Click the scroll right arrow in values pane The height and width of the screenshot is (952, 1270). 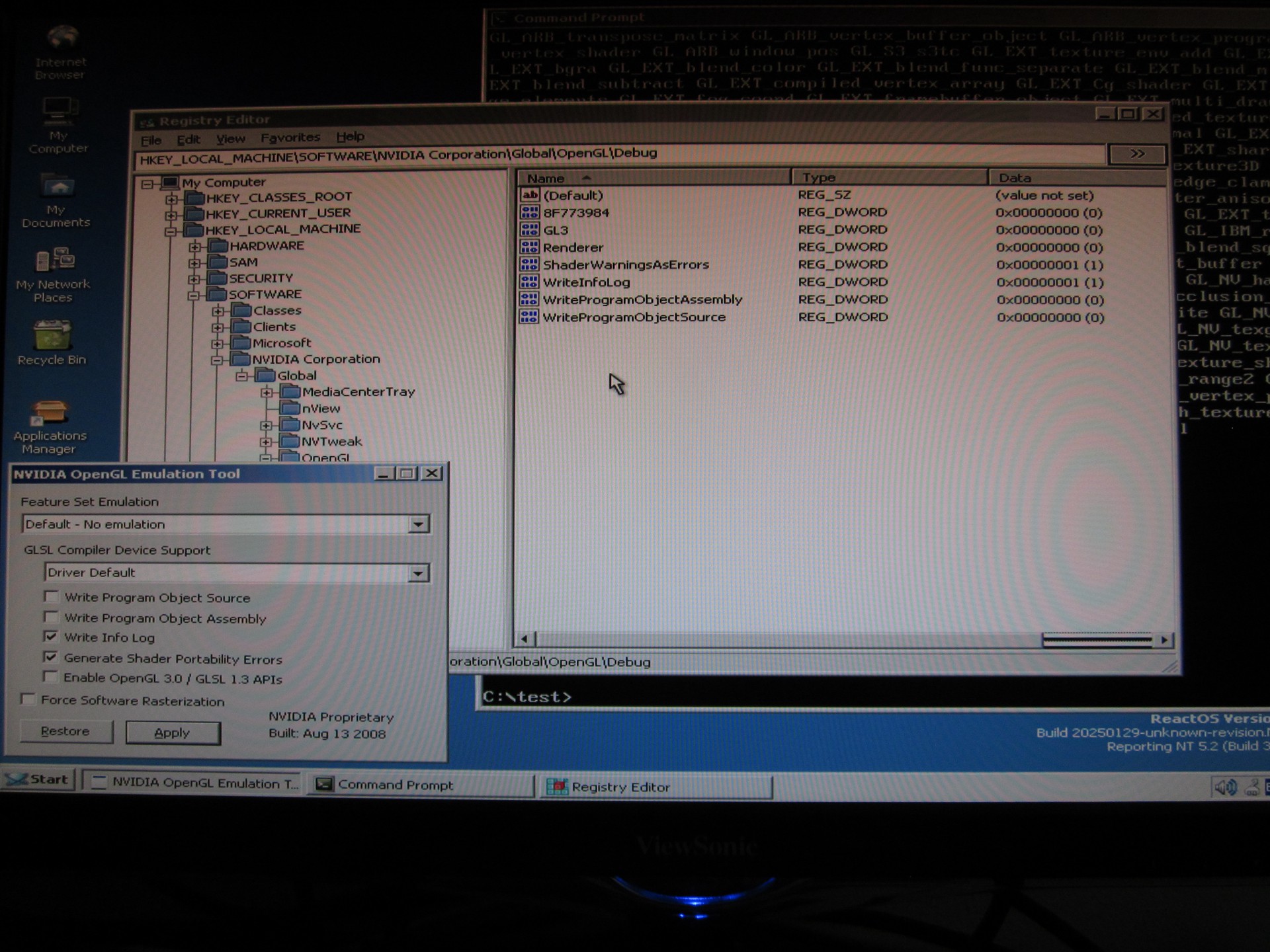[x=1164, y=639]
